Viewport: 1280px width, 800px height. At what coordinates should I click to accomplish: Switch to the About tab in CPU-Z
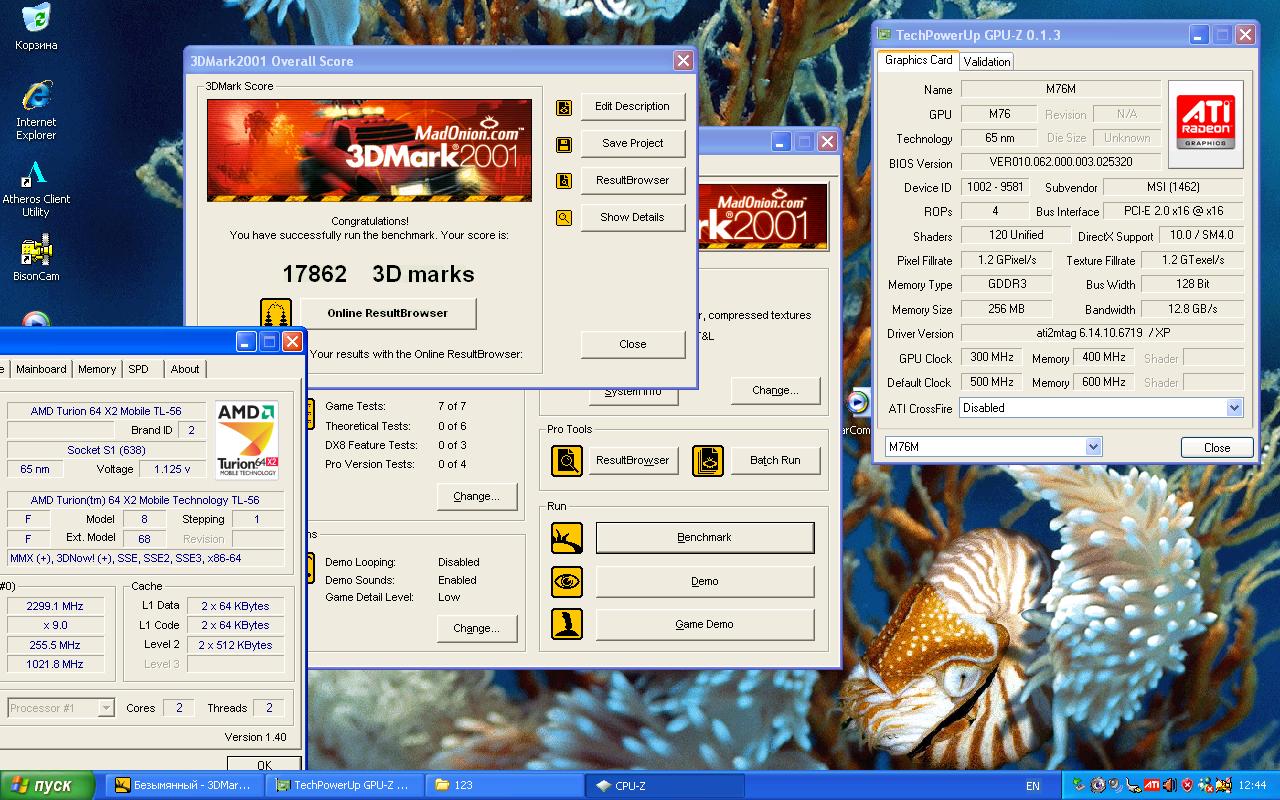tap(185, 369)
